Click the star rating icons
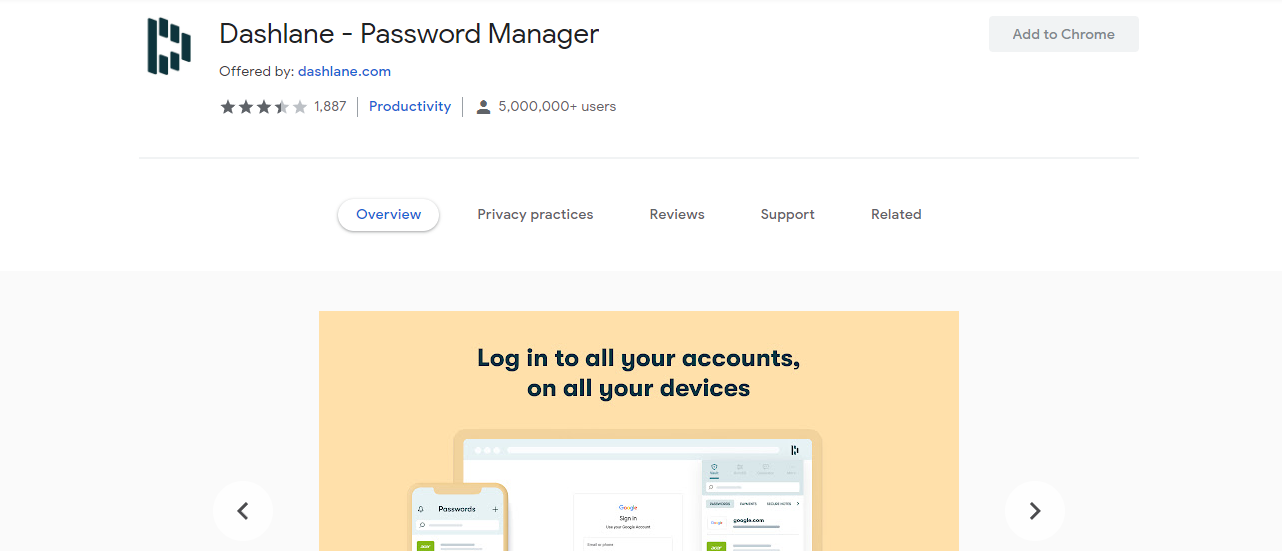This screenshot has width=1282, height=551. point(263,107)
